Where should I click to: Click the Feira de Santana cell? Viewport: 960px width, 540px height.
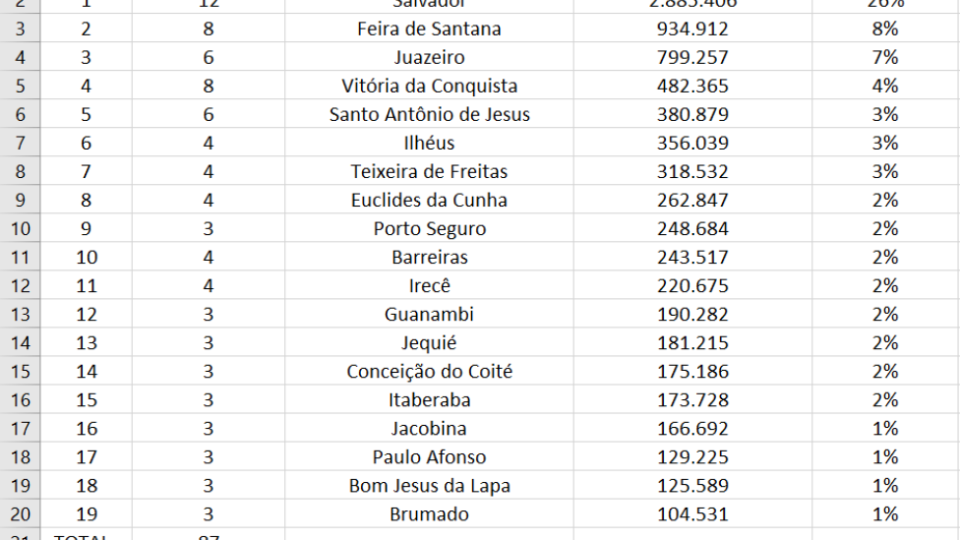(x=429, y=29)
